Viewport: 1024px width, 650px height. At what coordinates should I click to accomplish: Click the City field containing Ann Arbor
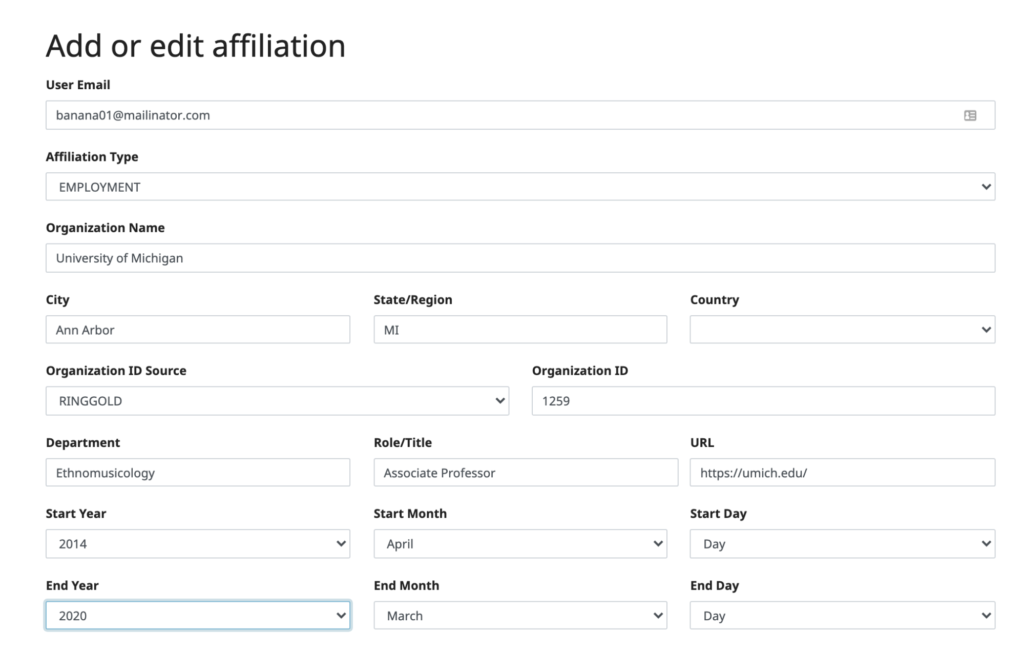(198, 330)
